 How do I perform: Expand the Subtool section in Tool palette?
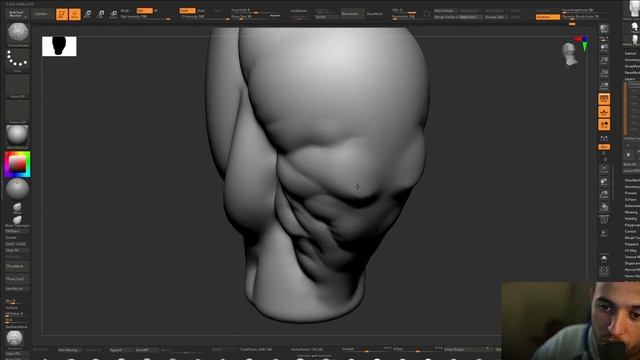(x=631, y=53)
